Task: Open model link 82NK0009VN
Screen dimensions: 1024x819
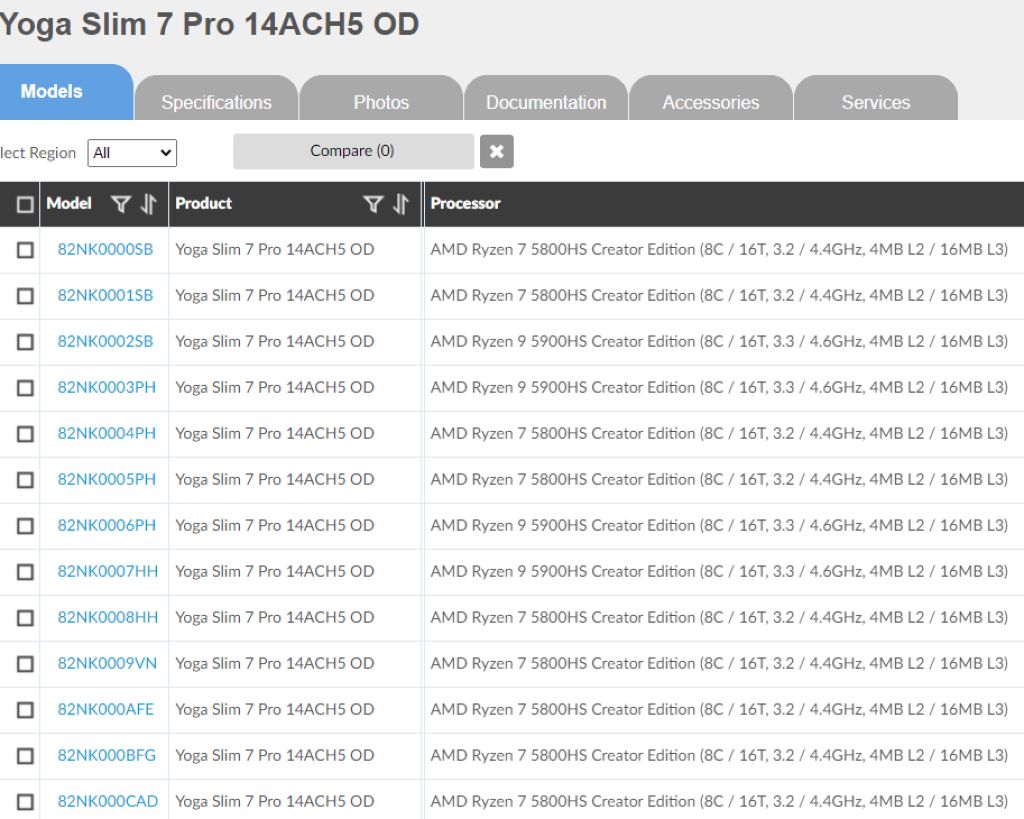Action: tap(106, 663)
